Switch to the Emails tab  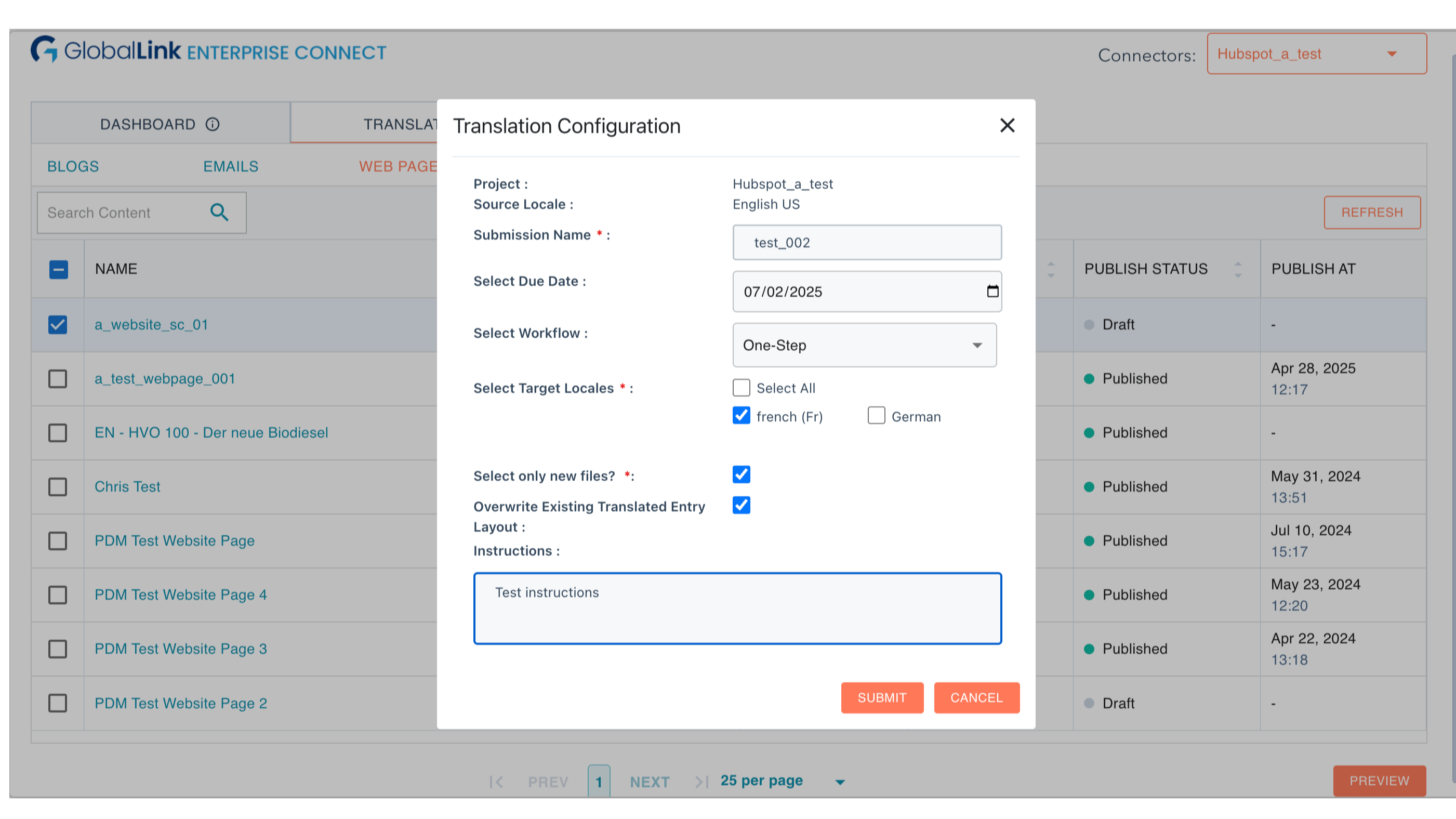point(231,166)
